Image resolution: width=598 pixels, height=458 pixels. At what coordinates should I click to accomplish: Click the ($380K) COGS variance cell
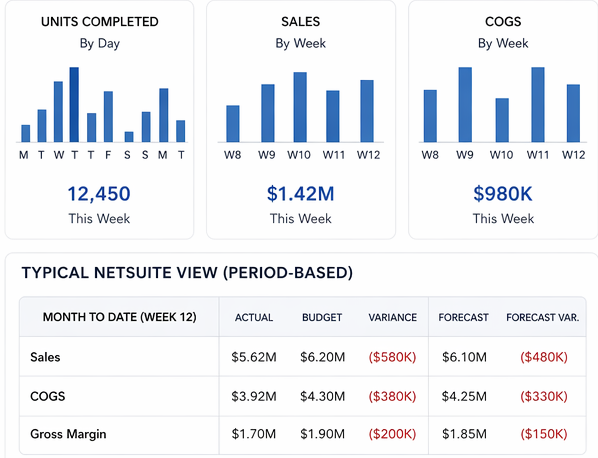(x=392, y=397)
